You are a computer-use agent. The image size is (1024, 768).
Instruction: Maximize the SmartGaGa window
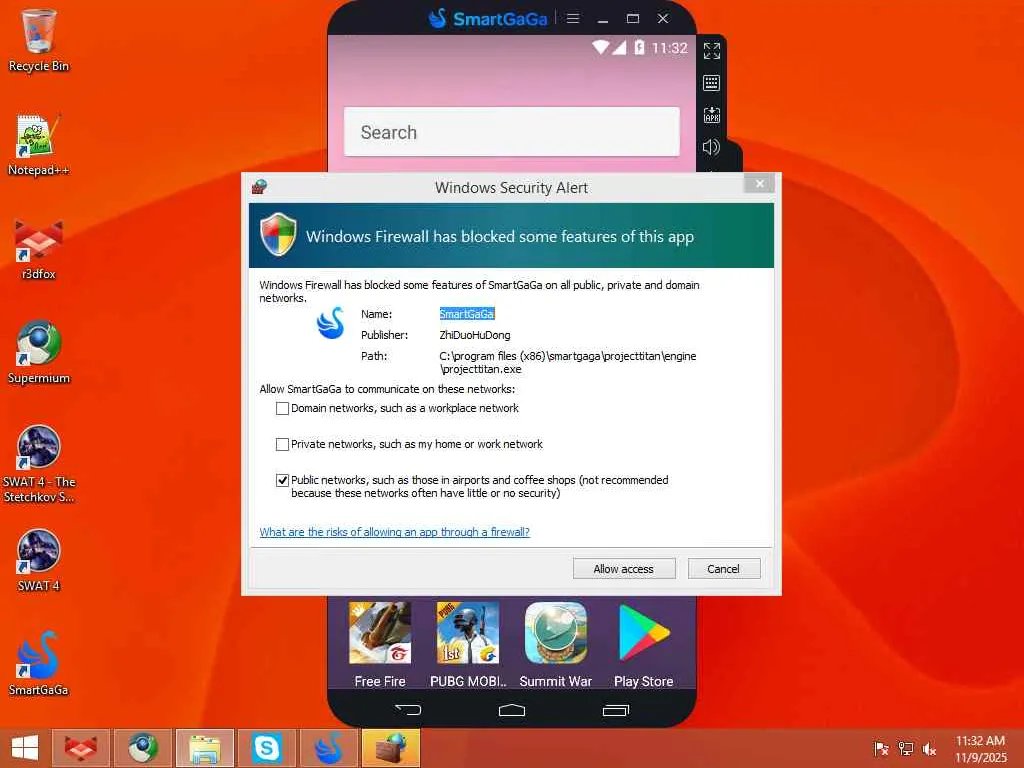click(x=633, y=18)
